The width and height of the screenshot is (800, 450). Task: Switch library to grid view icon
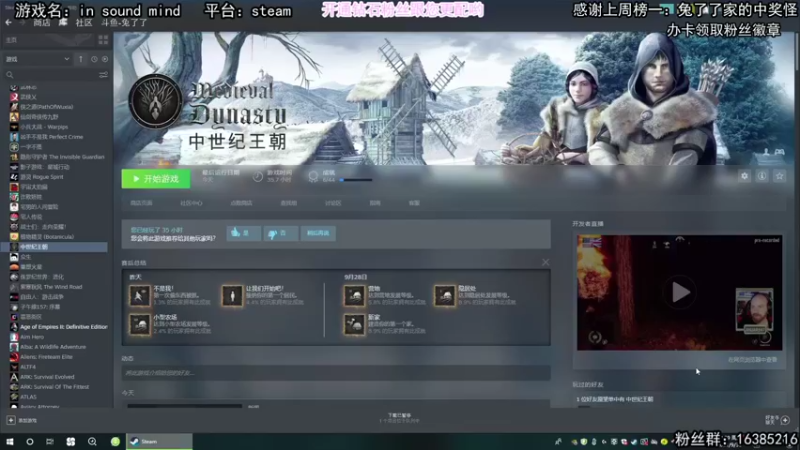(103, 40)
